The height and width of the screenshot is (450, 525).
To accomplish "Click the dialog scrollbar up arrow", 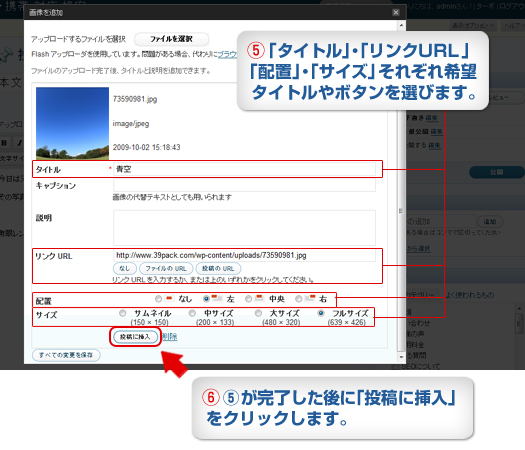I will point(401,25).
